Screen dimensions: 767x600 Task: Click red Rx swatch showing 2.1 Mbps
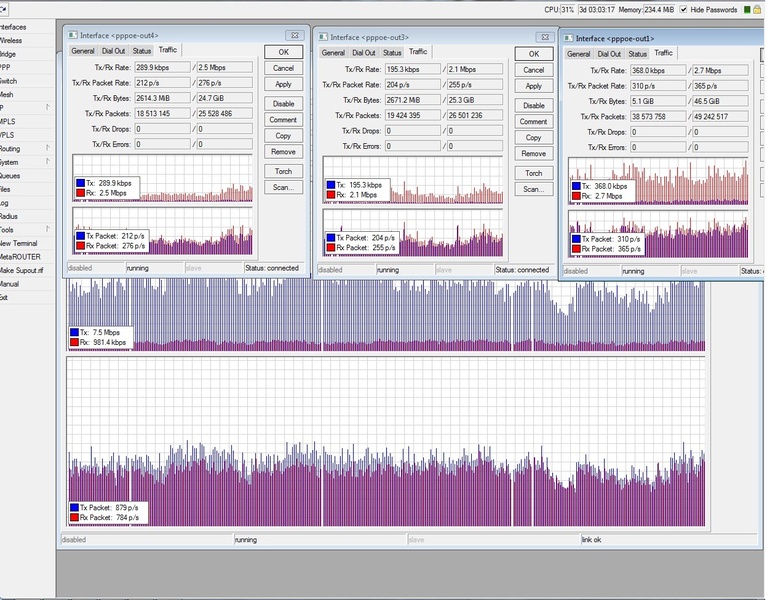(x=331, y=195)
